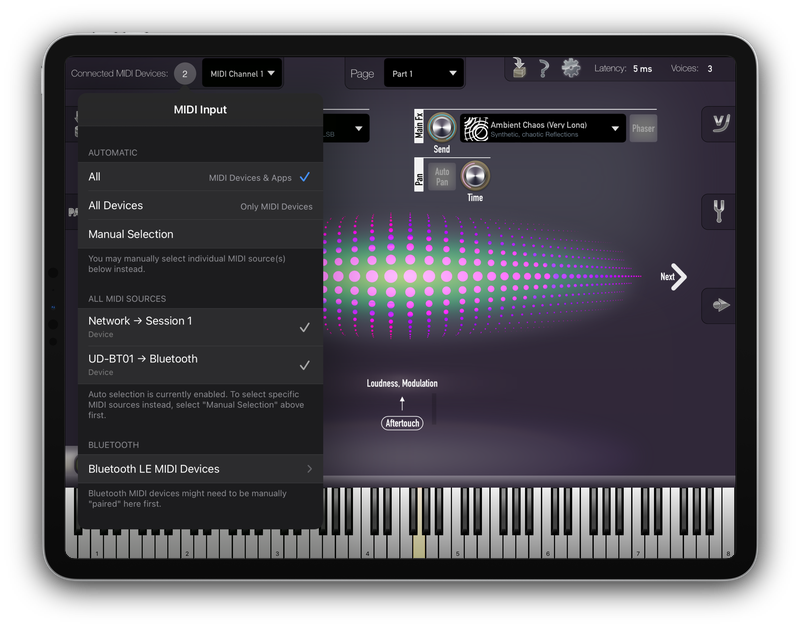Click the connected MIDI devices count badge

(x=185, y=73)
